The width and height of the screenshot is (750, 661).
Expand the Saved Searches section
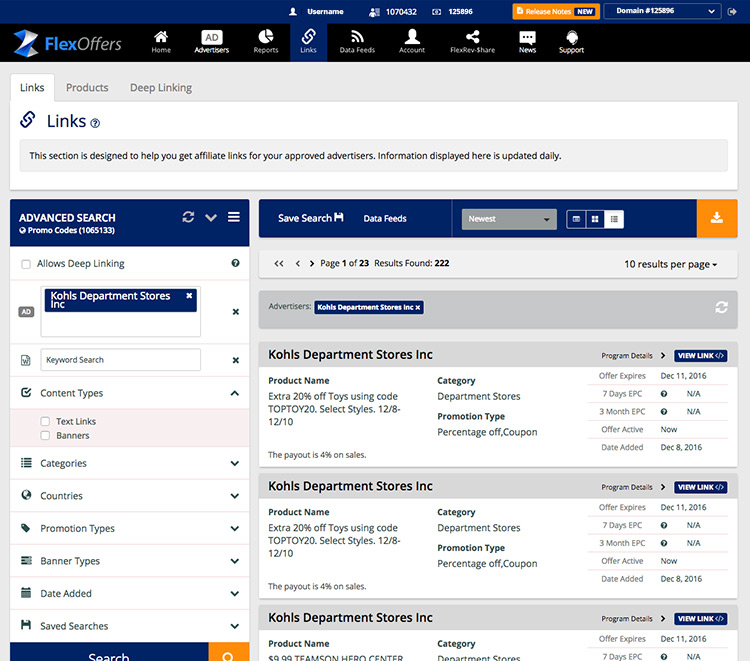click(234, 626)
